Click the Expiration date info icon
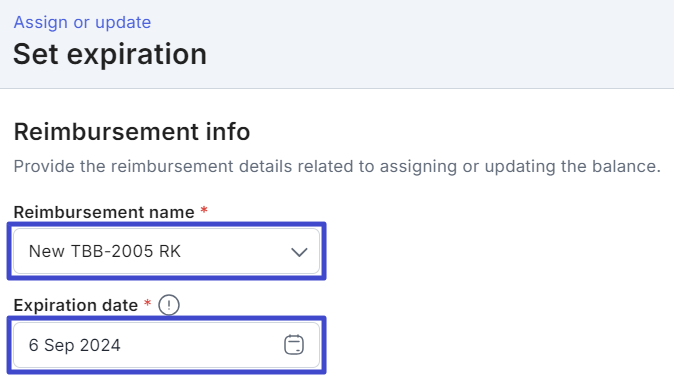Screen dimensions: 674x376 tap(169, 305)
